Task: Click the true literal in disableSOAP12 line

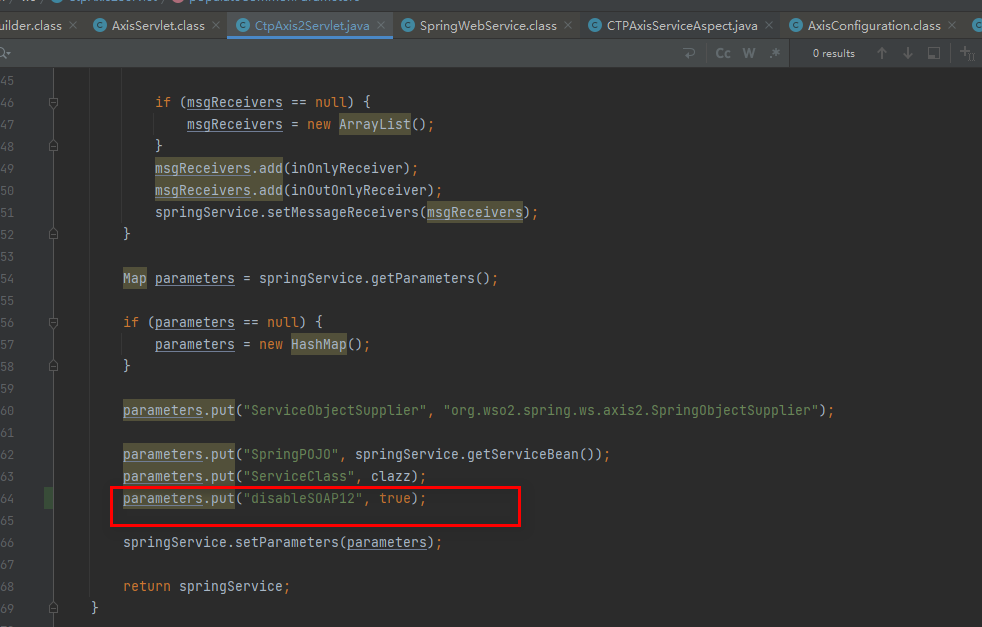Action: pyautogui.click(x=395, y=498)
